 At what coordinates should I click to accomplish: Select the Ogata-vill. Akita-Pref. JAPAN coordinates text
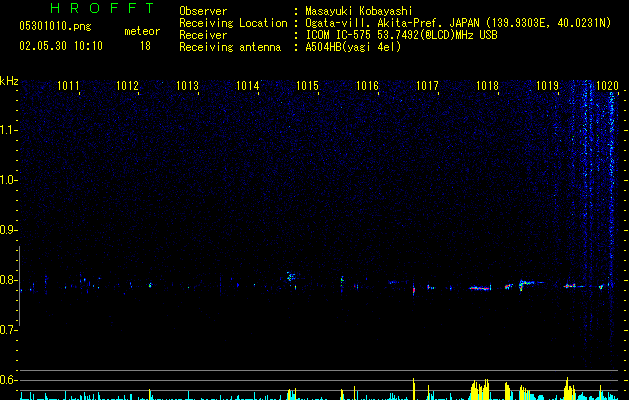(x=458, y=23)
